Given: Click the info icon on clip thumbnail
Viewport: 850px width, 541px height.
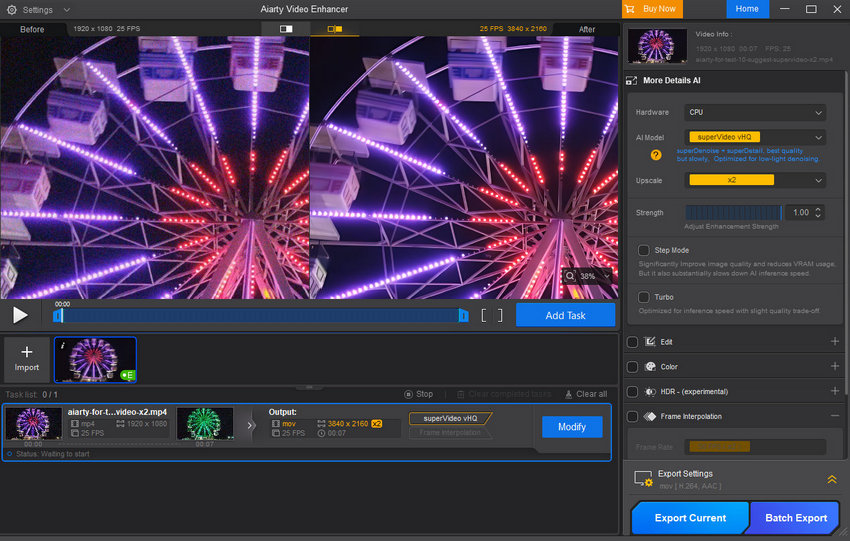Looking at the screenshot, I should pyautogui.click(x=63, y=345).
